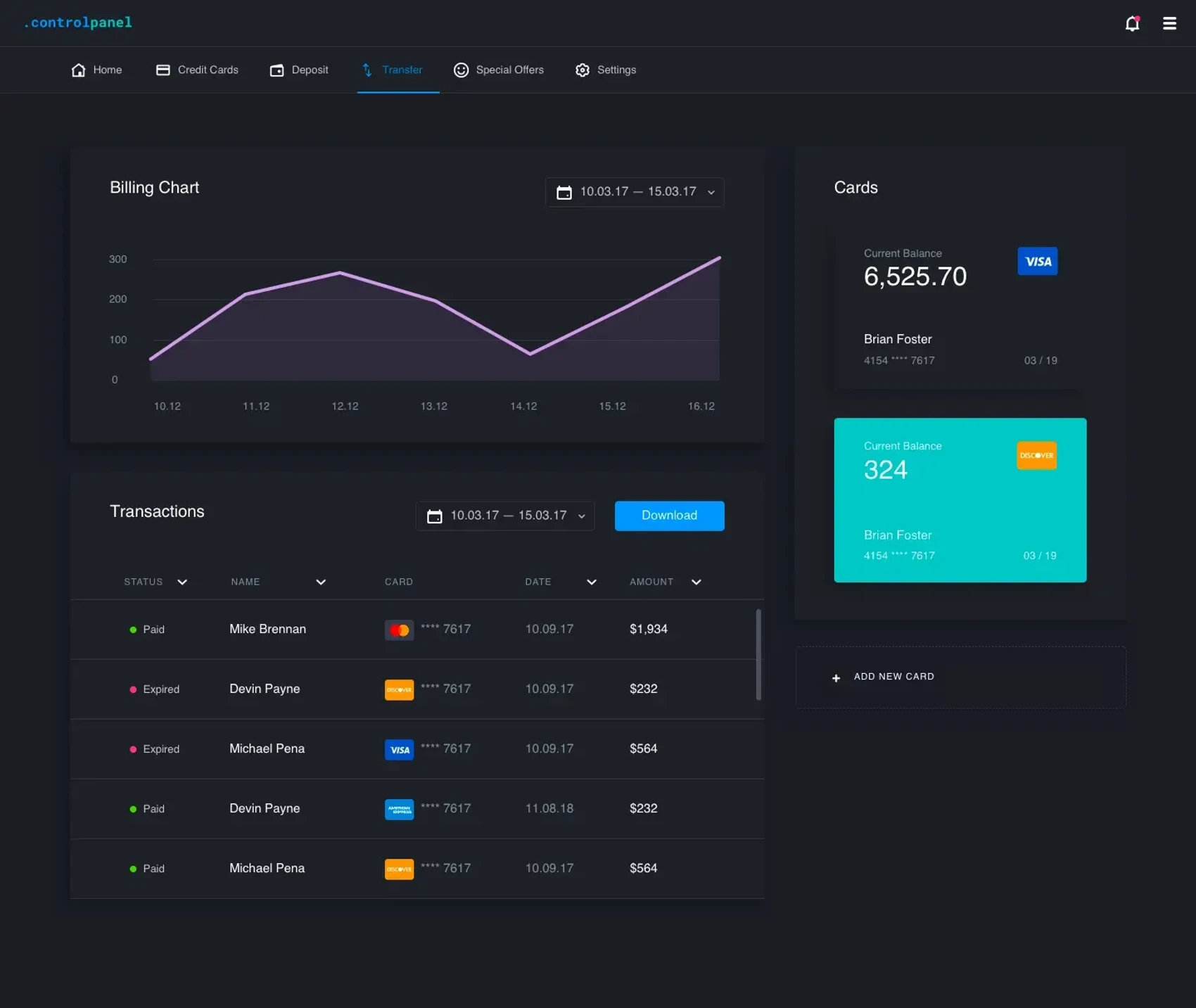This screenshot has width=1196, height=1008.
Task: Select the teal Discover balance card
Action: point(960,500)
